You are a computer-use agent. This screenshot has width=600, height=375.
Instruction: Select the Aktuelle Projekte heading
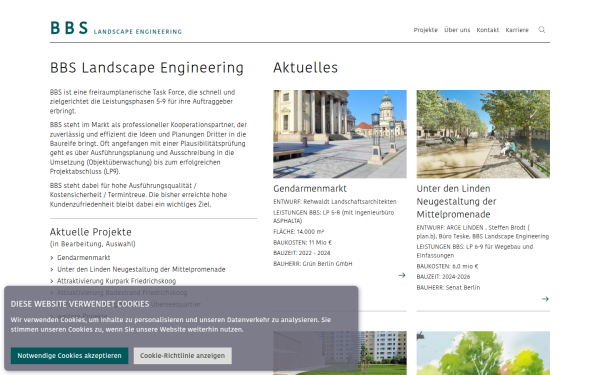[x=91, y=232]
